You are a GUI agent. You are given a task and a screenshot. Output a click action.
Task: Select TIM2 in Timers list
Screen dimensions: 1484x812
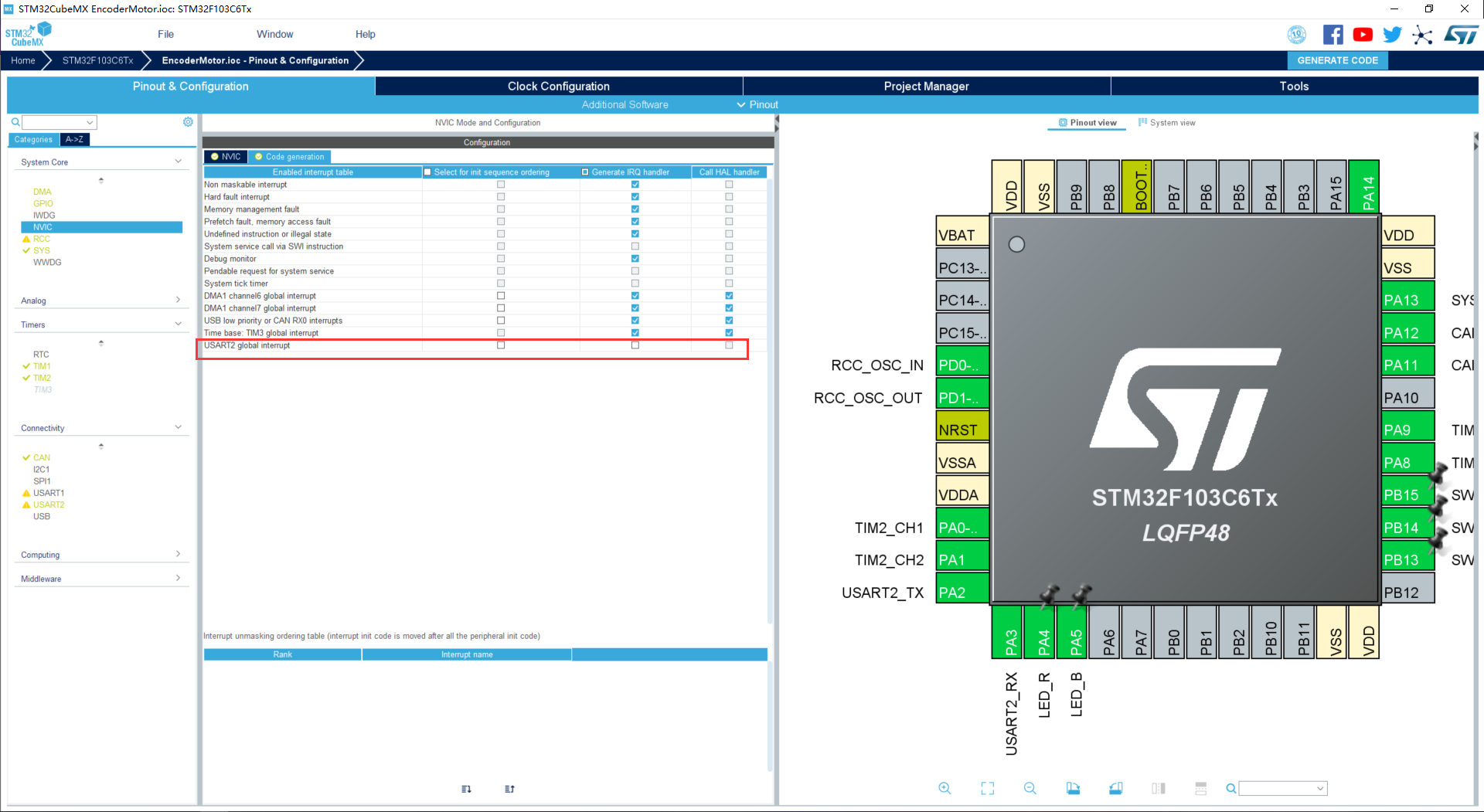pyautogui.click(x=42, y=378)
